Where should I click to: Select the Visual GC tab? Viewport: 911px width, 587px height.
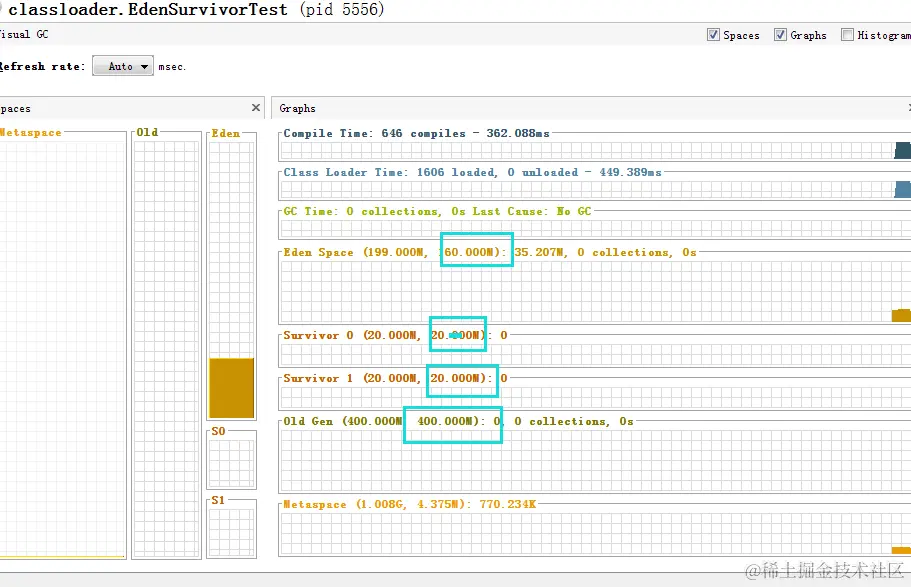(x=24, y=34)
